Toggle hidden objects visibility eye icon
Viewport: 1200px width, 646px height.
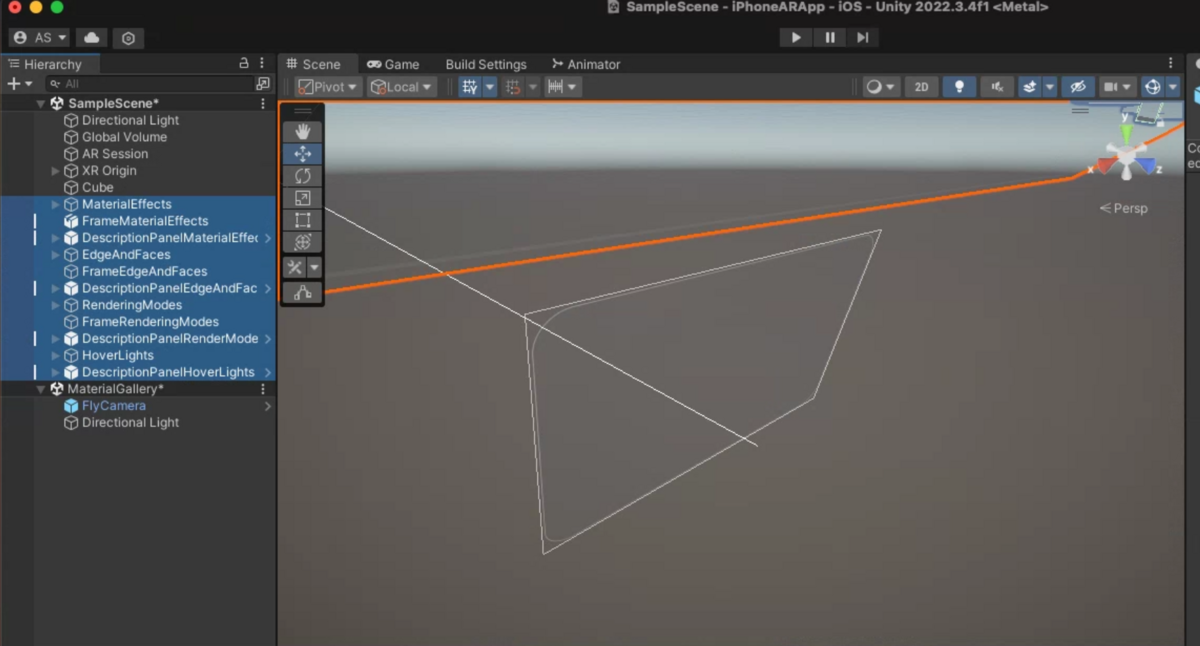pyautogui.click(x=1078, y=87)
